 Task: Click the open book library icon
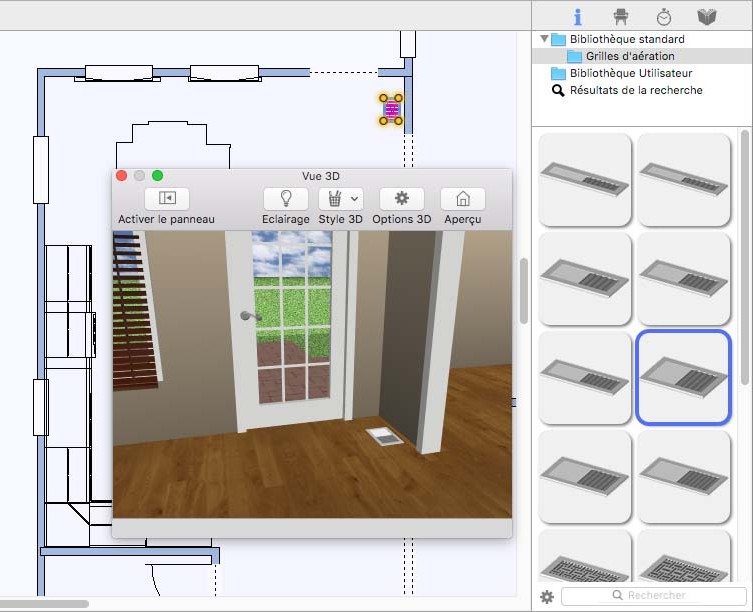tap(707, 16)
